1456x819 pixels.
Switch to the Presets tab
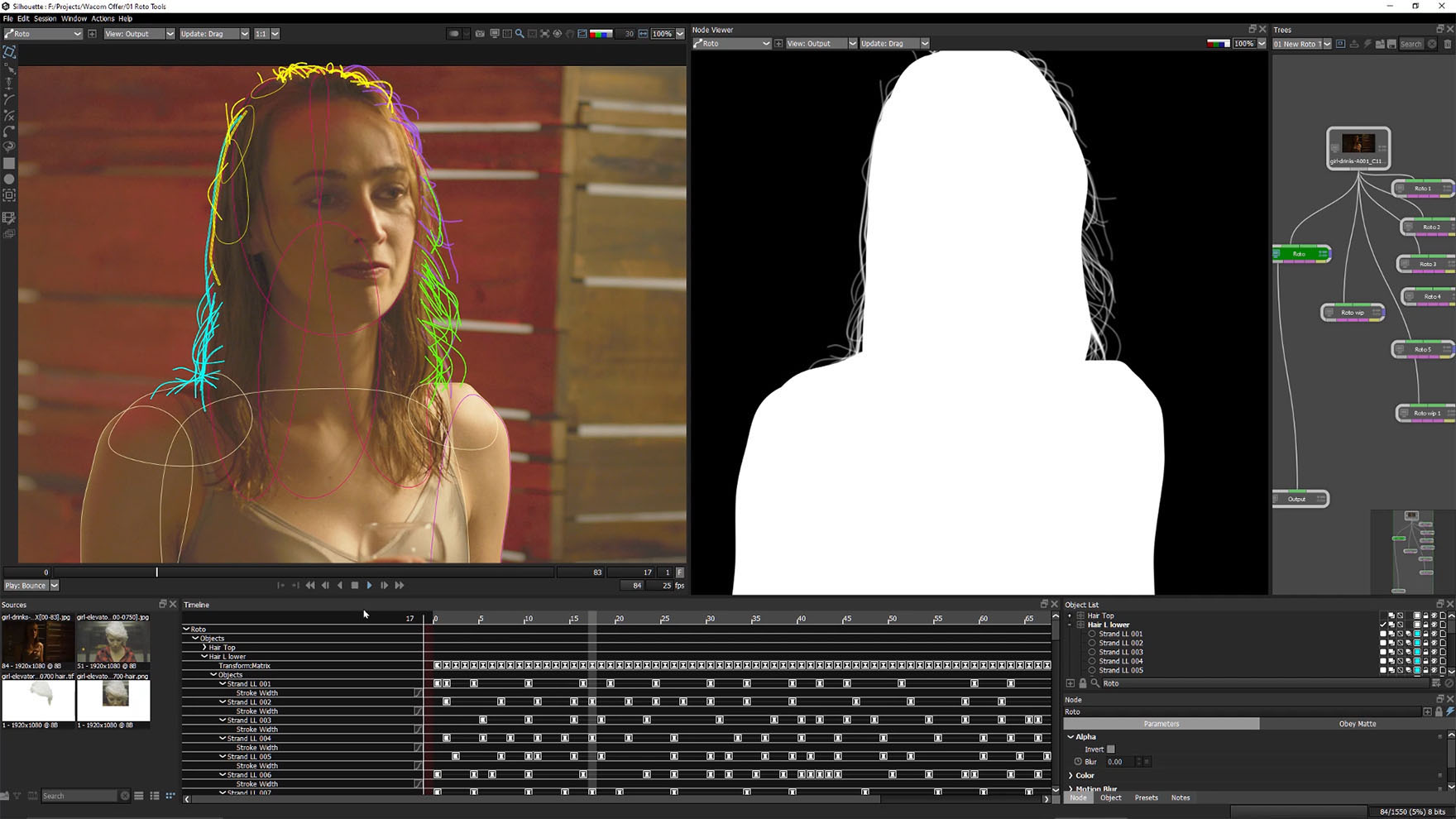(x=1146, y=797)
